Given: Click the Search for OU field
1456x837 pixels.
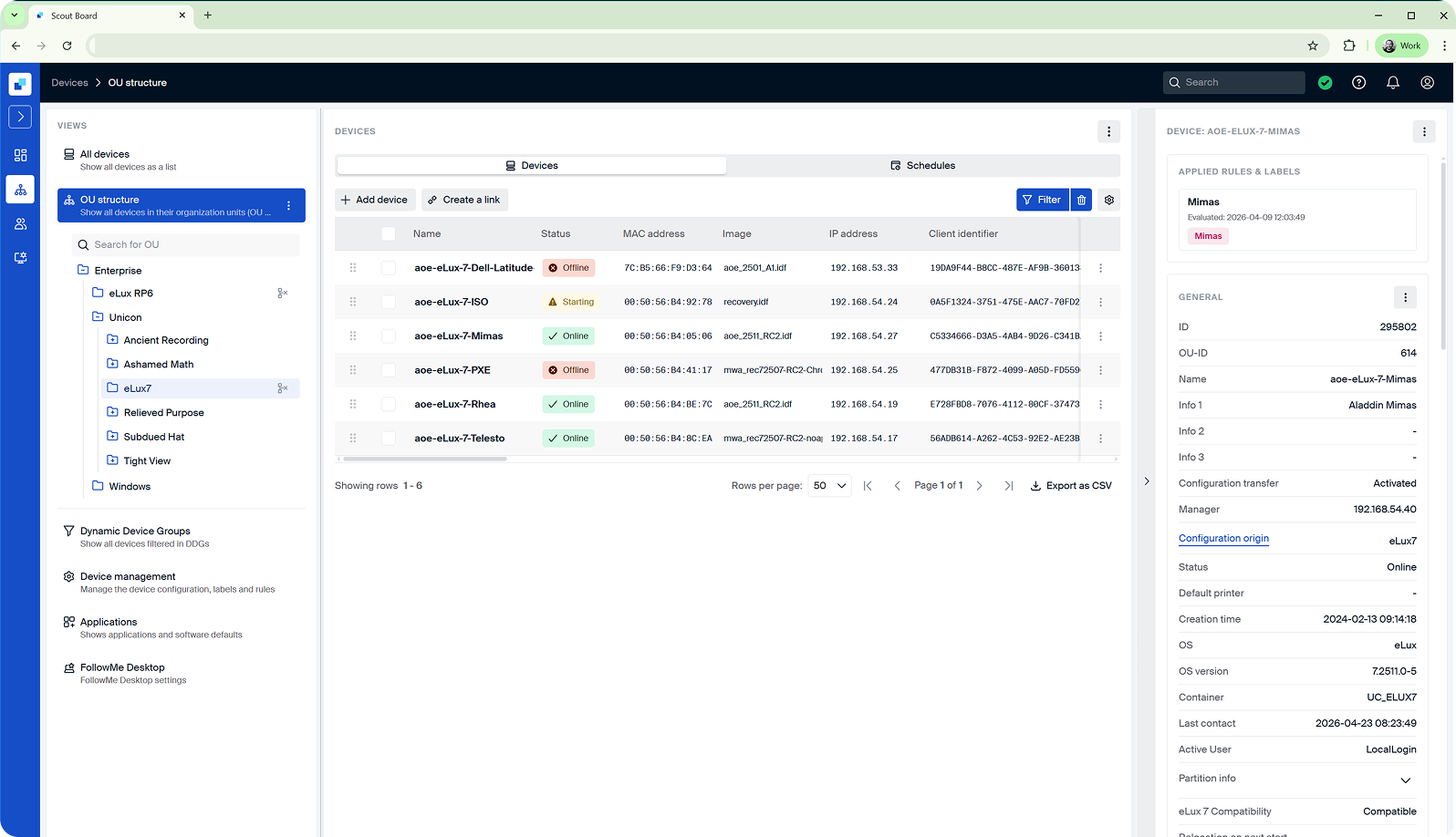Looking at the screenshot, I should point(186,245).
